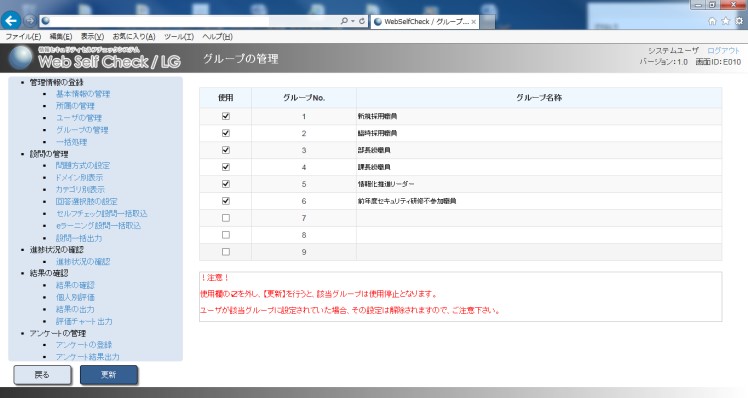Screen dimensions: 748x398
Task: Edit the 情報化推進リーダー group name field
Action: coord(539,184)
